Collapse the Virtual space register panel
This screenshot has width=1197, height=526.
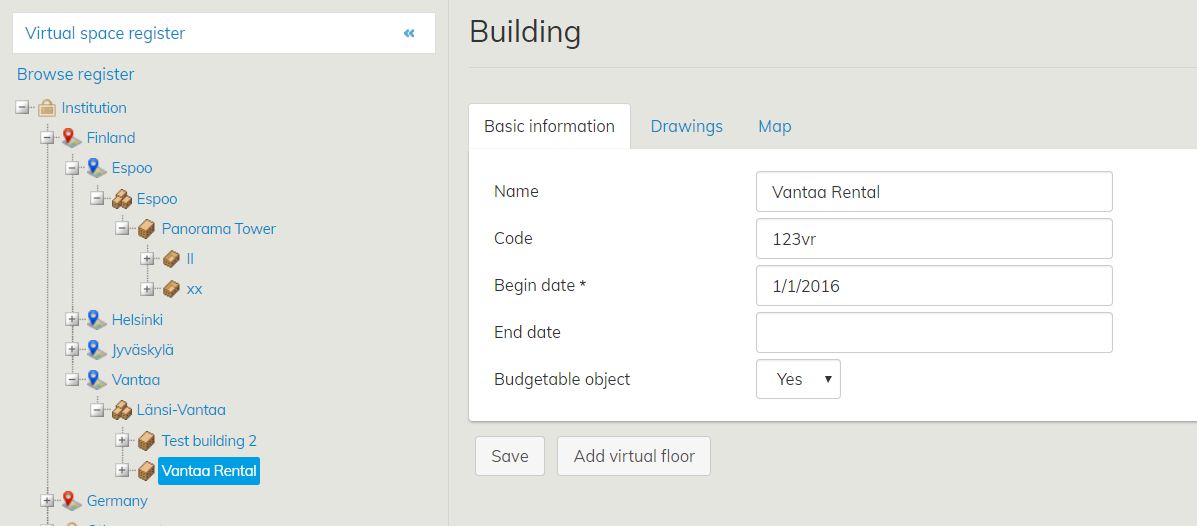pyautogui.click(x=409, y=33)
